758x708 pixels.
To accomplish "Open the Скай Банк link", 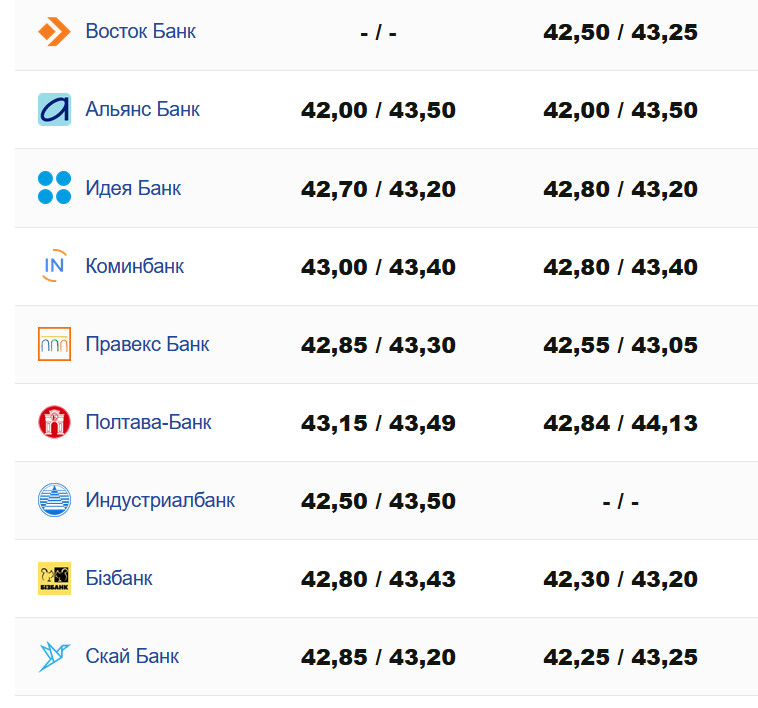I will [132, 656].
